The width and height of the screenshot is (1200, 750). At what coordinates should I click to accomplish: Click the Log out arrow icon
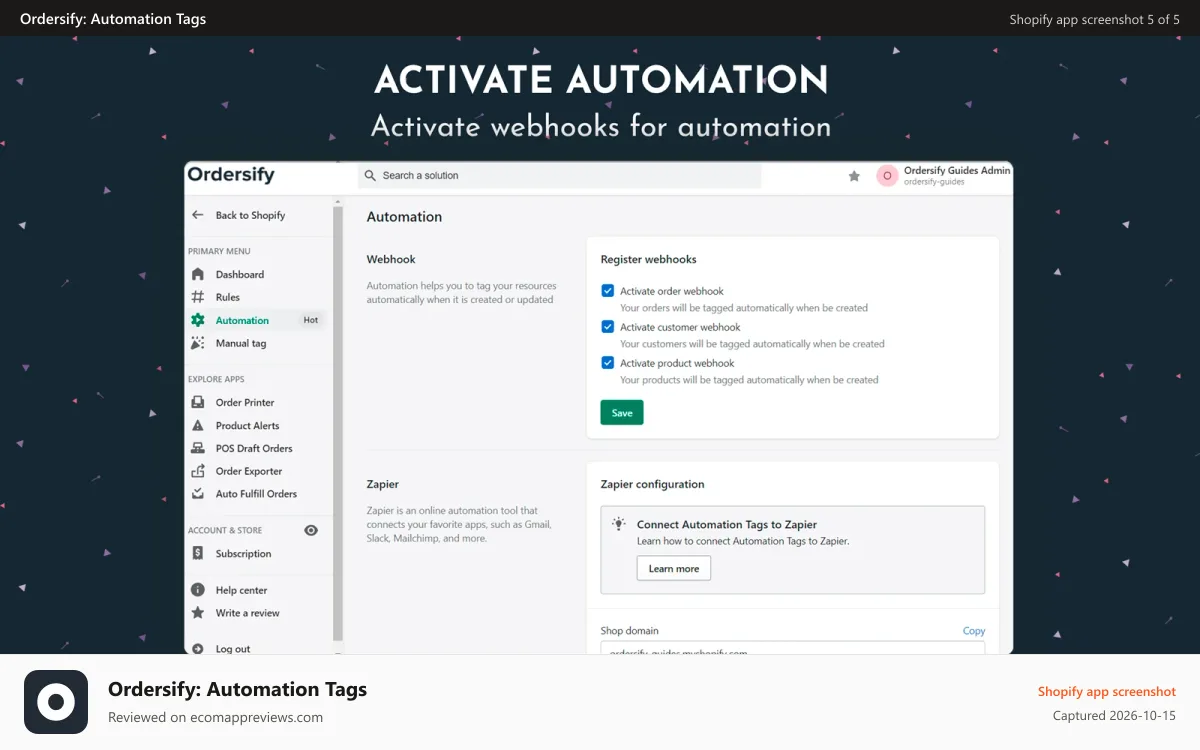click(x=197, y=649)
